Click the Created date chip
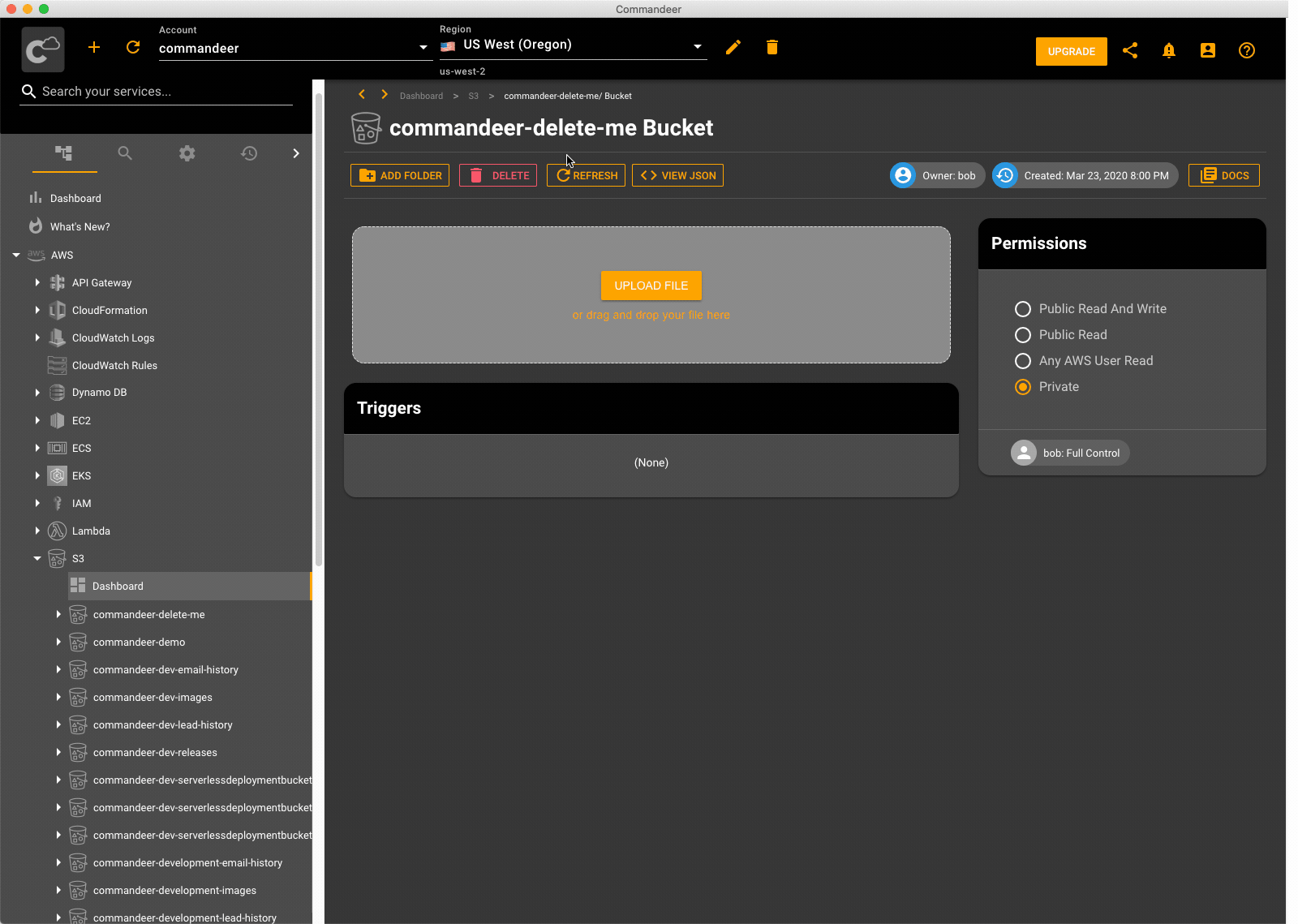This screenshot has height=924, width=1298. pos(1085,175)
